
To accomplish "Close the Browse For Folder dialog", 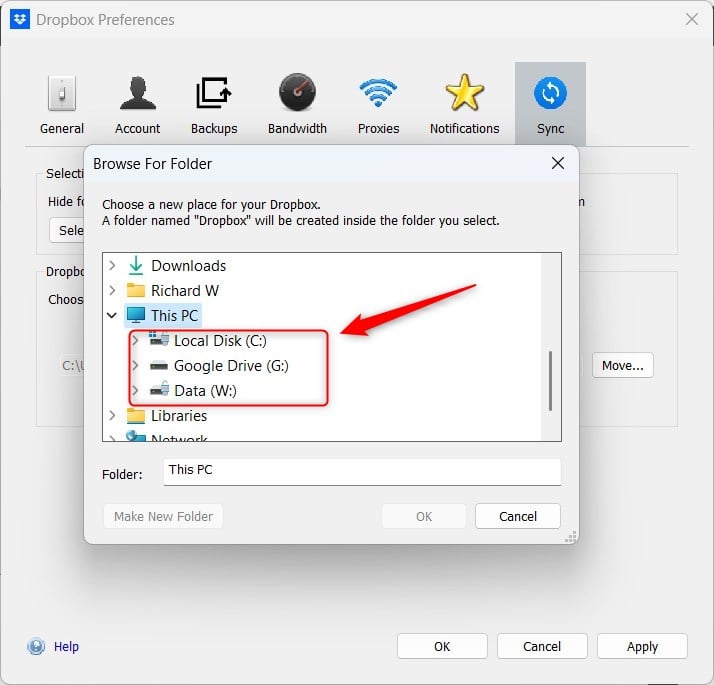I will pyautogui.click(x=558, y=163).
